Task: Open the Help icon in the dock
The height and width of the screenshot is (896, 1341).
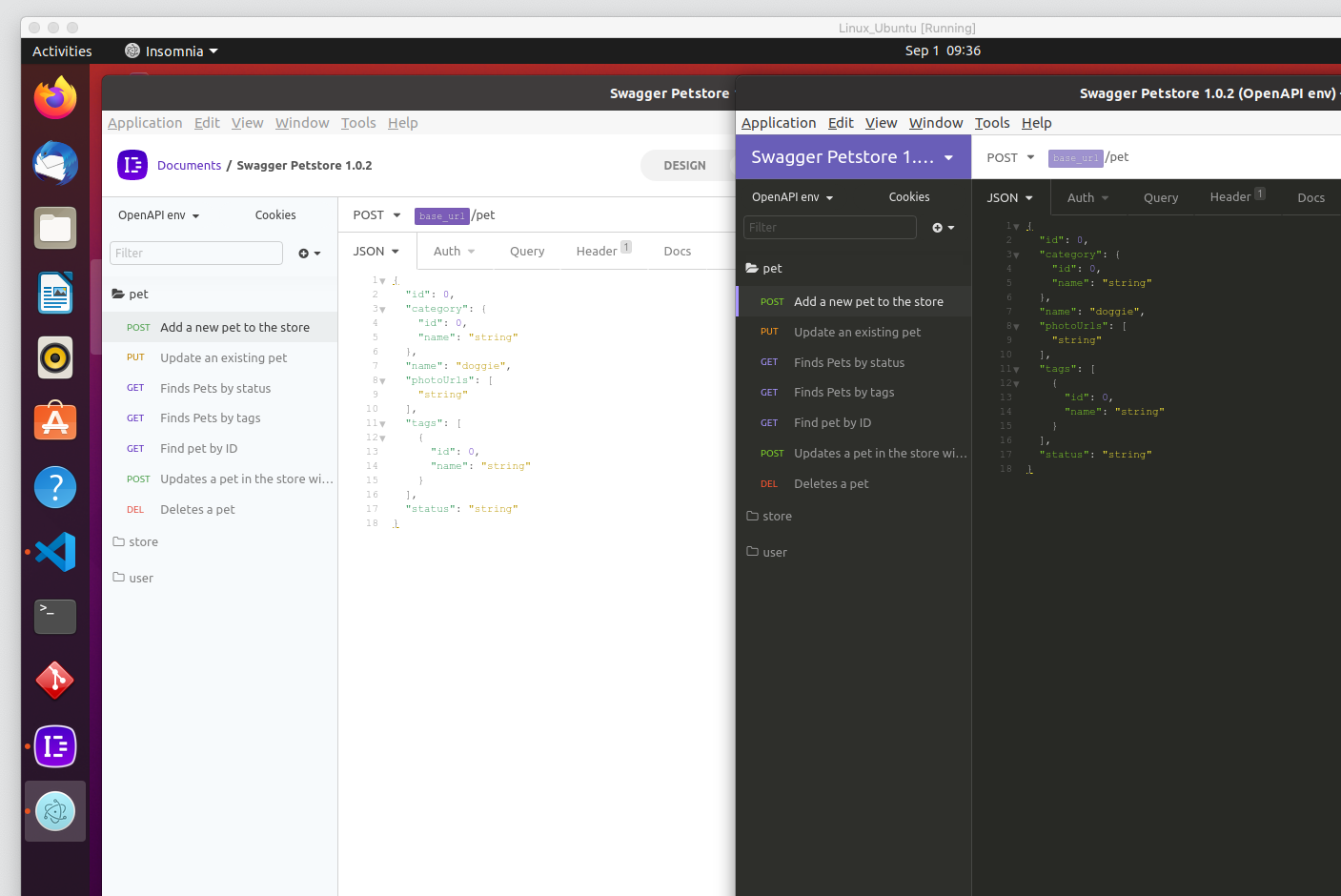Action: [55, 487]
